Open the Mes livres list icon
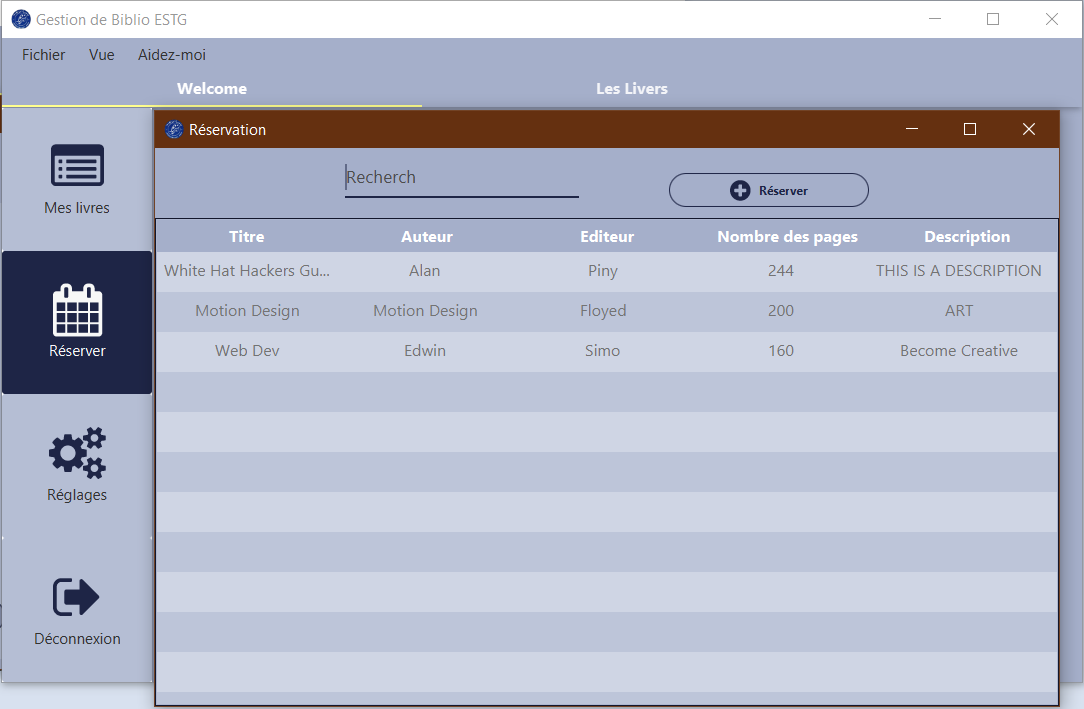This screenshot has width=1084, height=709. (77, 165)
